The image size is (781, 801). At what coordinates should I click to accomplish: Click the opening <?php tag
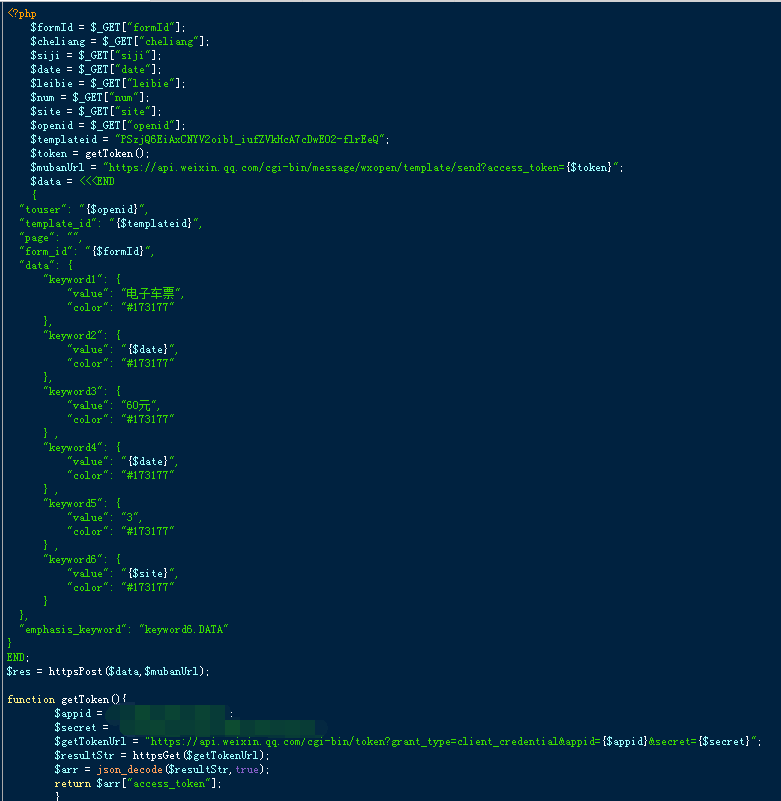[x=22, y=14]
